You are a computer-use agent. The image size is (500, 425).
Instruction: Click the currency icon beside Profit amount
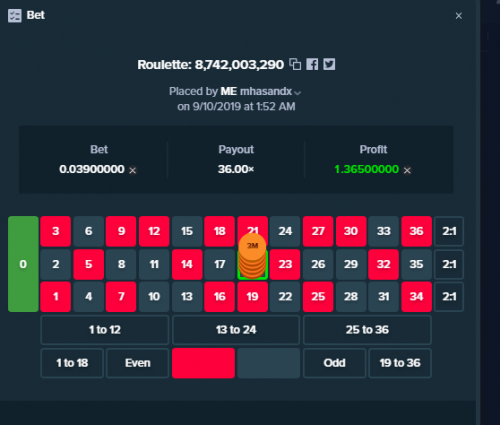407,170
